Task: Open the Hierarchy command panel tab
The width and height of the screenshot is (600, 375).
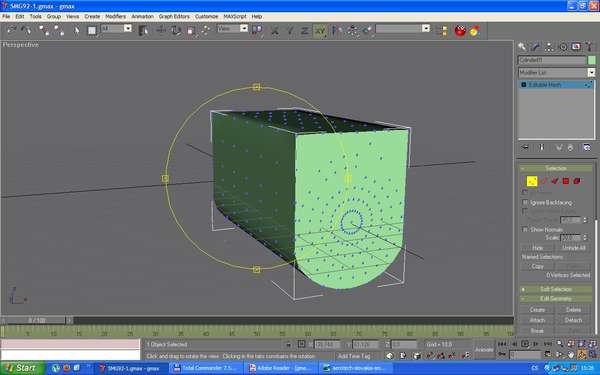Action: pyautogui.click(x=549, y=47)
